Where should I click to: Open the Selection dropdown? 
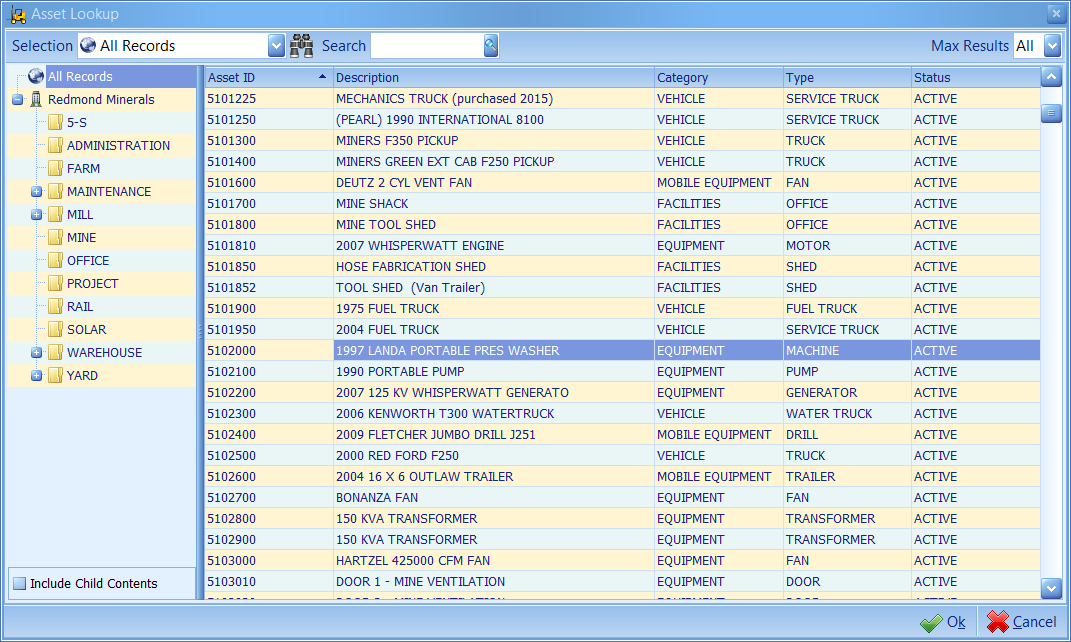click(x=275, y=45)
